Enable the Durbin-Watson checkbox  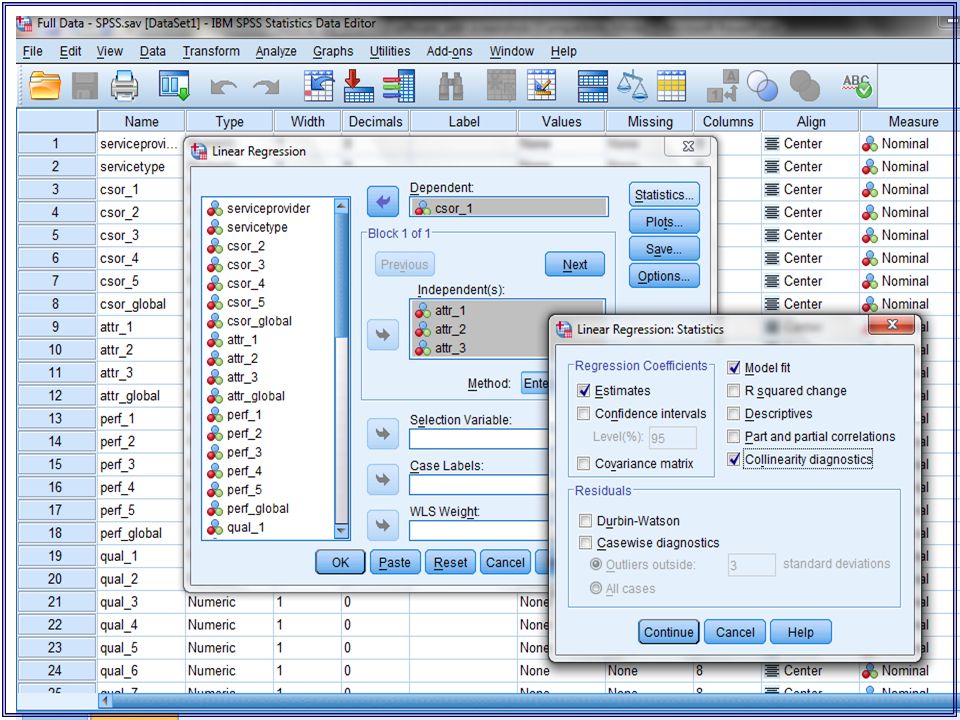pos(585,521)
